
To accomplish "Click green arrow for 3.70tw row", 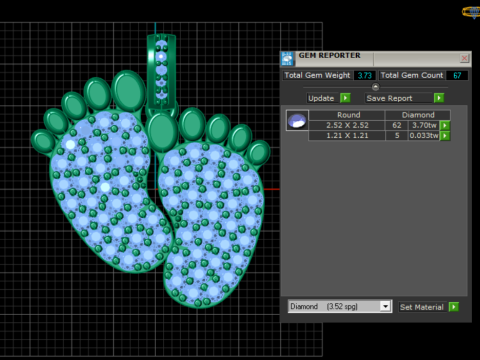I will coord(445,125).
